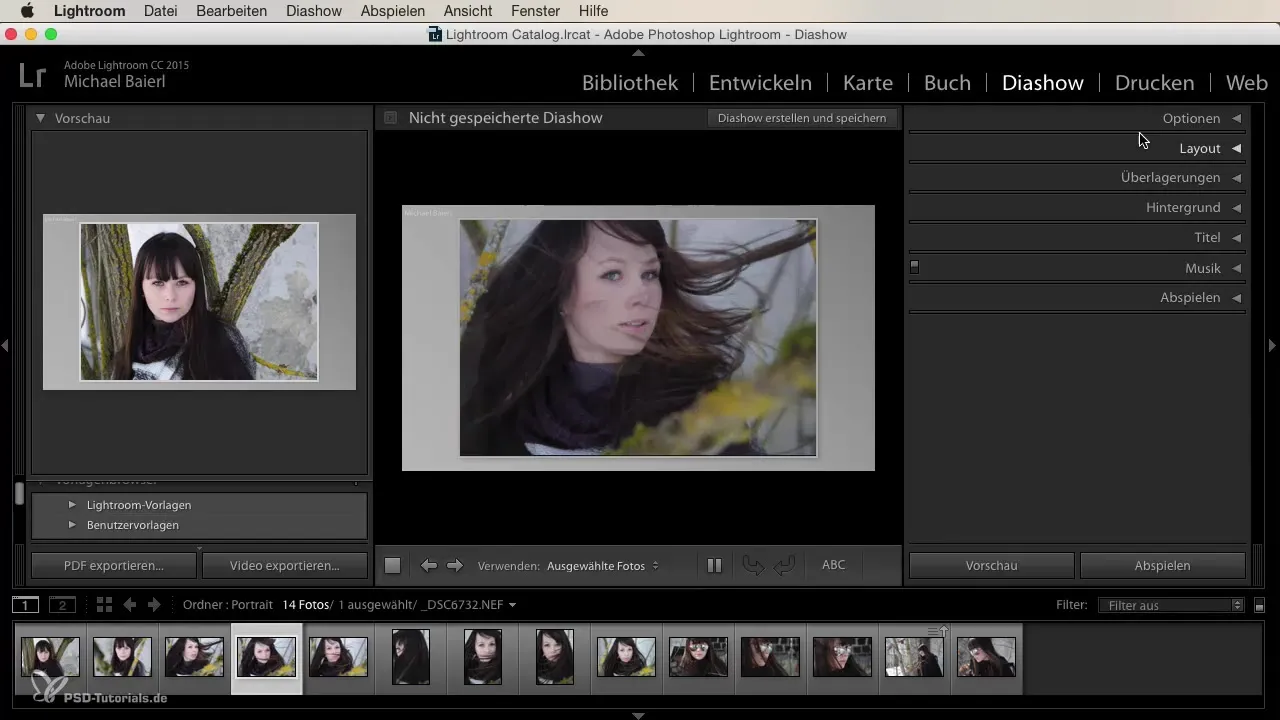Open the Apple menu

point(27,11)
